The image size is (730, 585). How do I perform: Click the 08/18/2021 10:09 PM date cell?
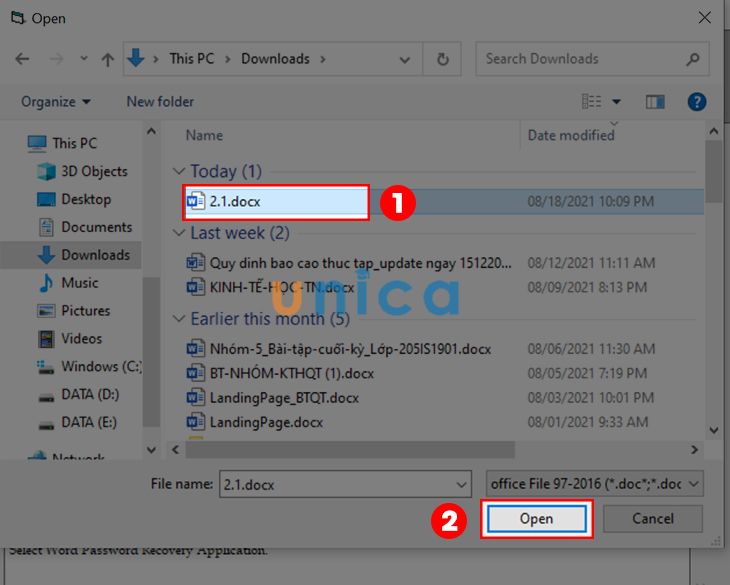[590, 201]
